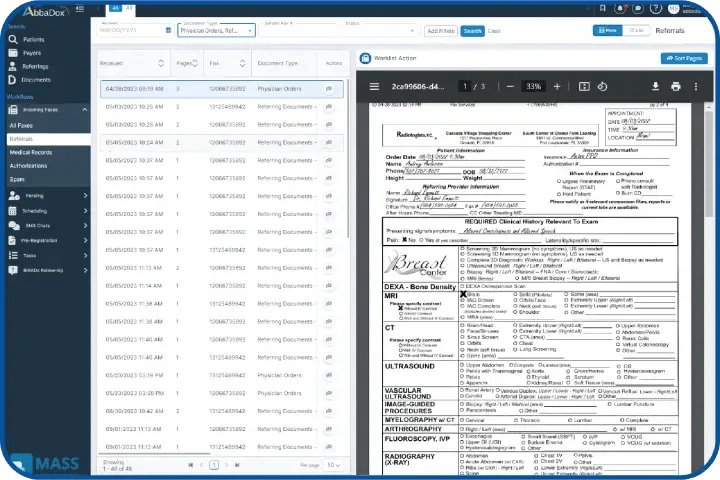Click the Fit to page icon
Image resolution: width=720 pixels, height=480 pixels.
tap(582, 86)
